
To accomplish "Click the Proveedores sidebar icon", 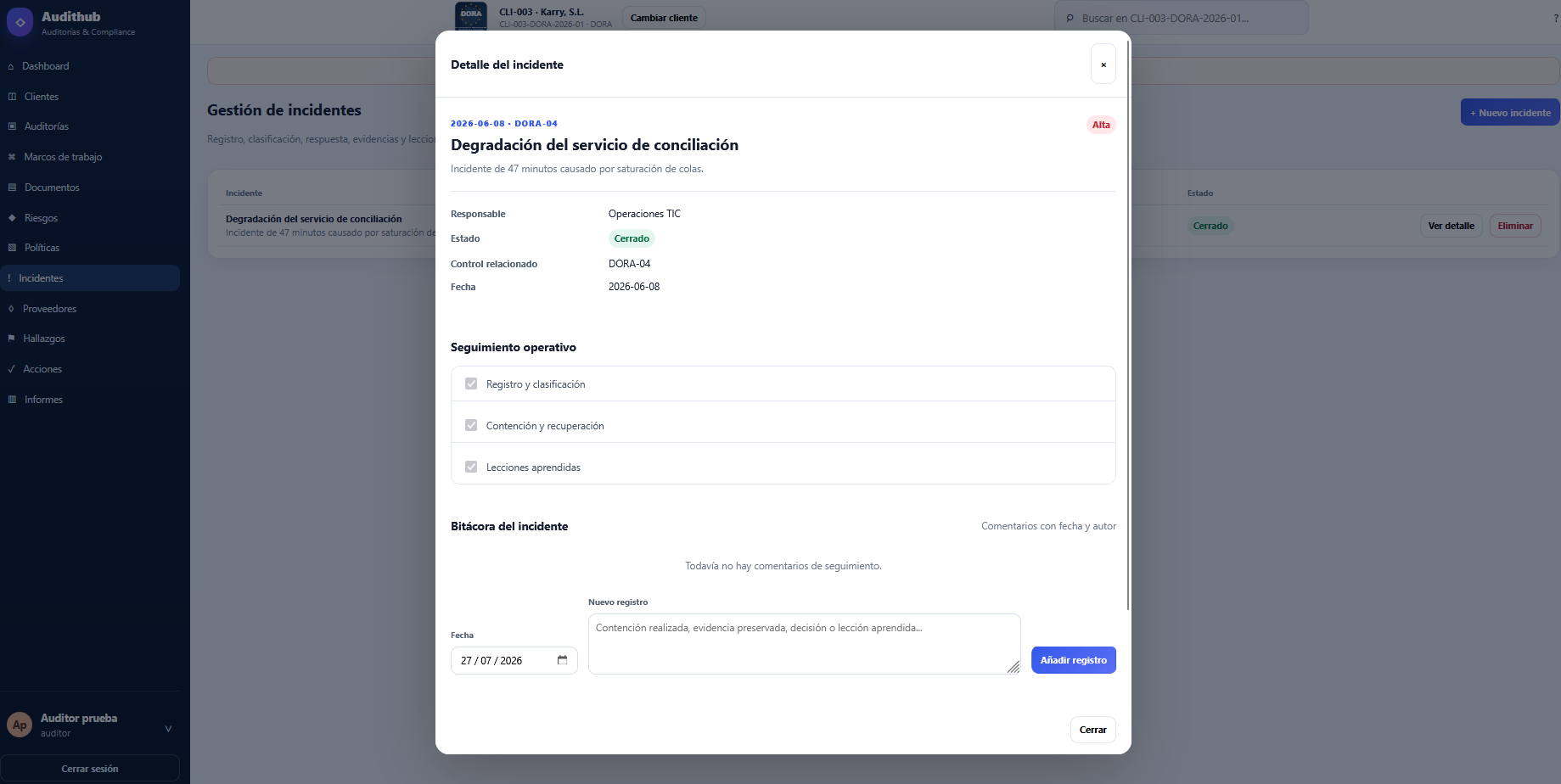I will pyautogui.click(x=11, y=309).
